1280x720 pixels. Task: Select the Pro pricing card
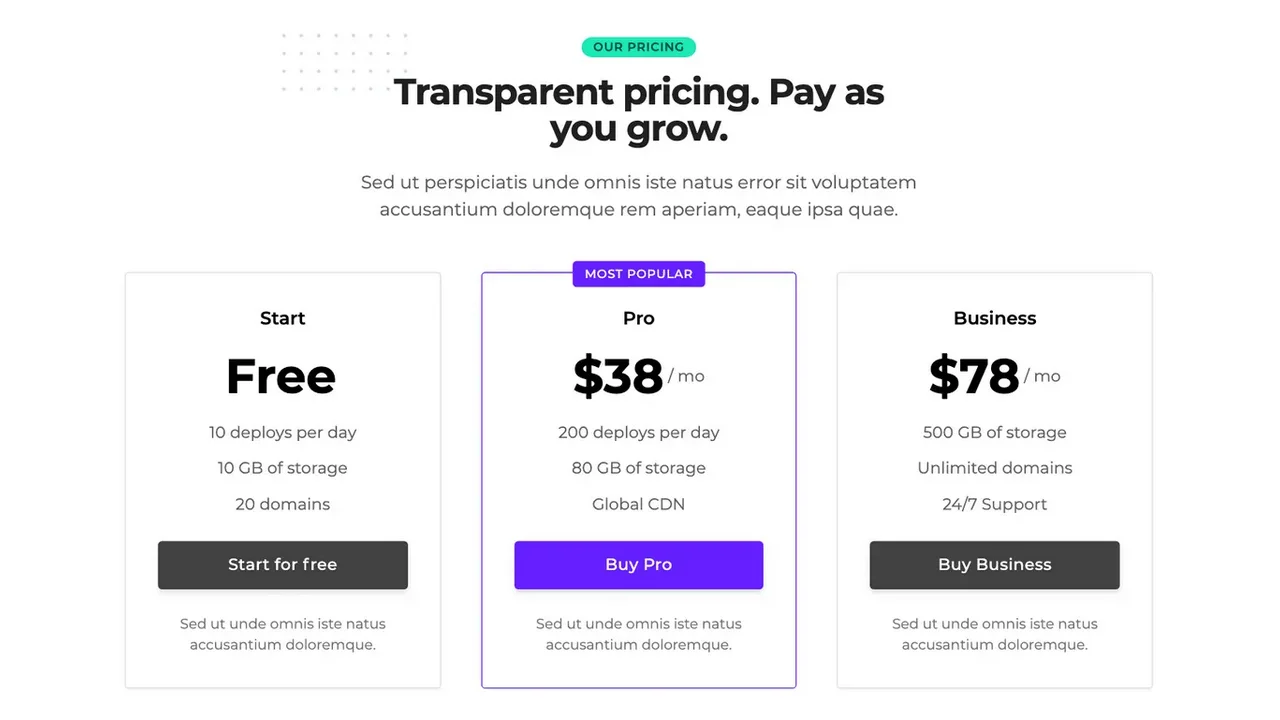point(638,478)
